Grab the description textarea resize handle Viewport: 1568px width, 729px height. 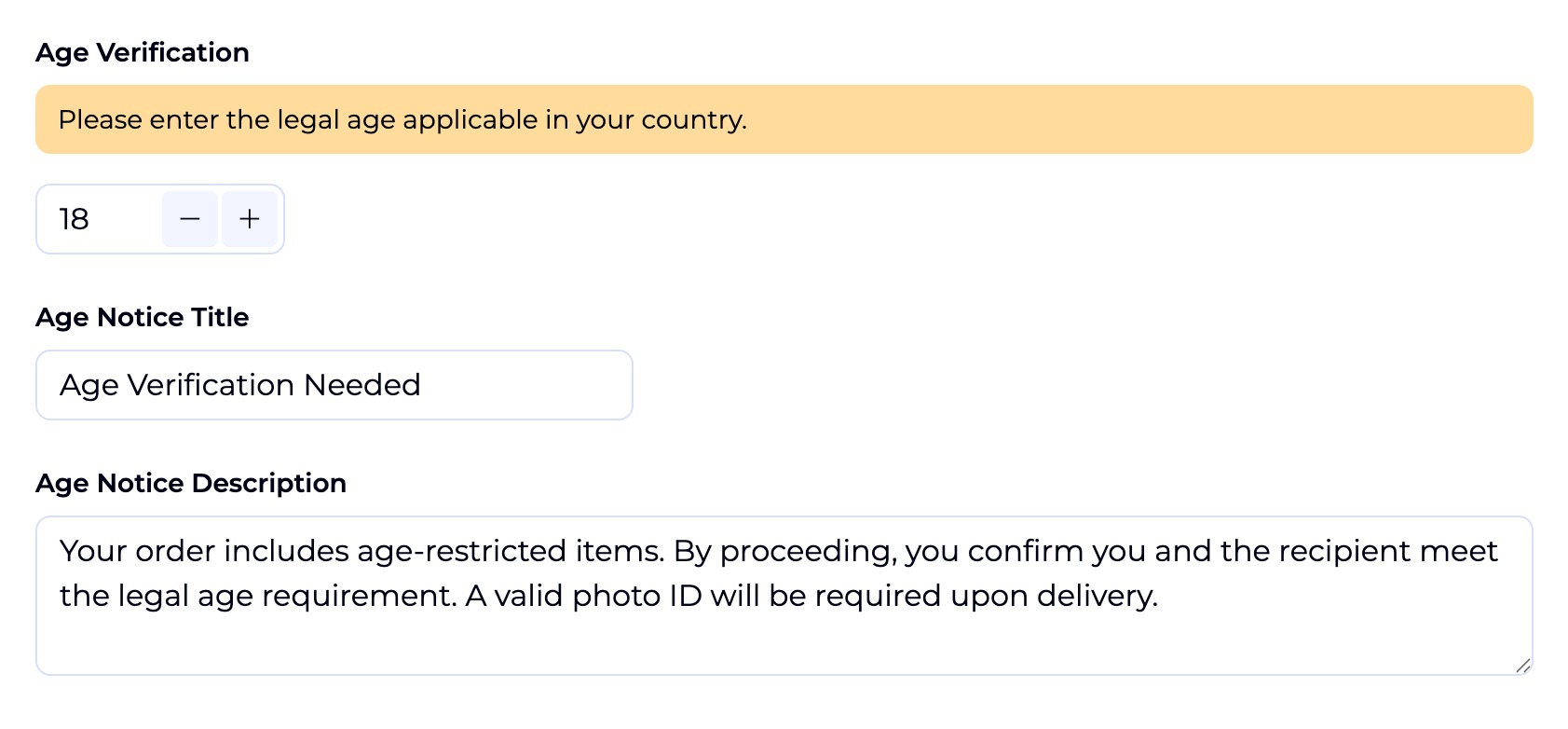(1522, 665)
